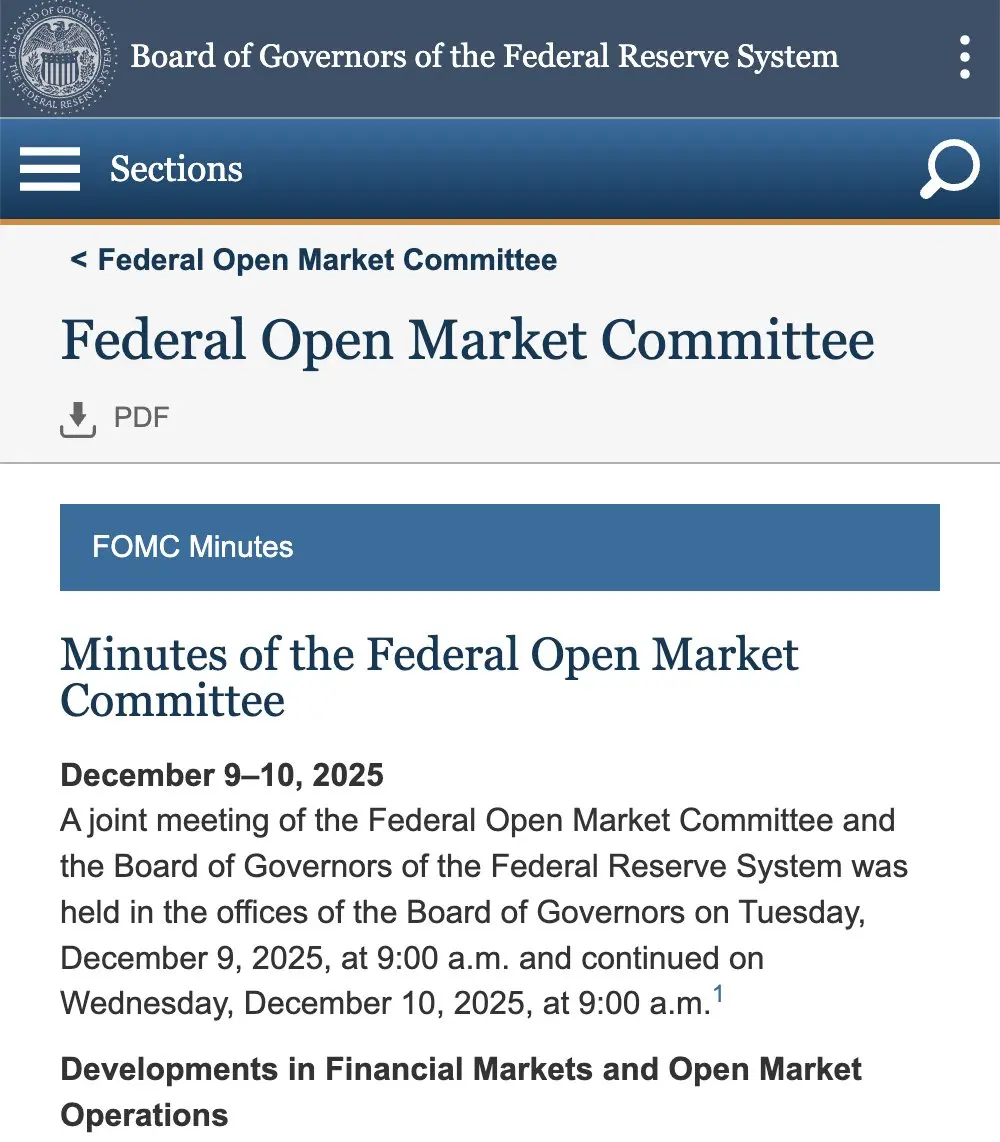
Task: Open the hamburger Sections menu icon
Action: [x=50, y=169]
